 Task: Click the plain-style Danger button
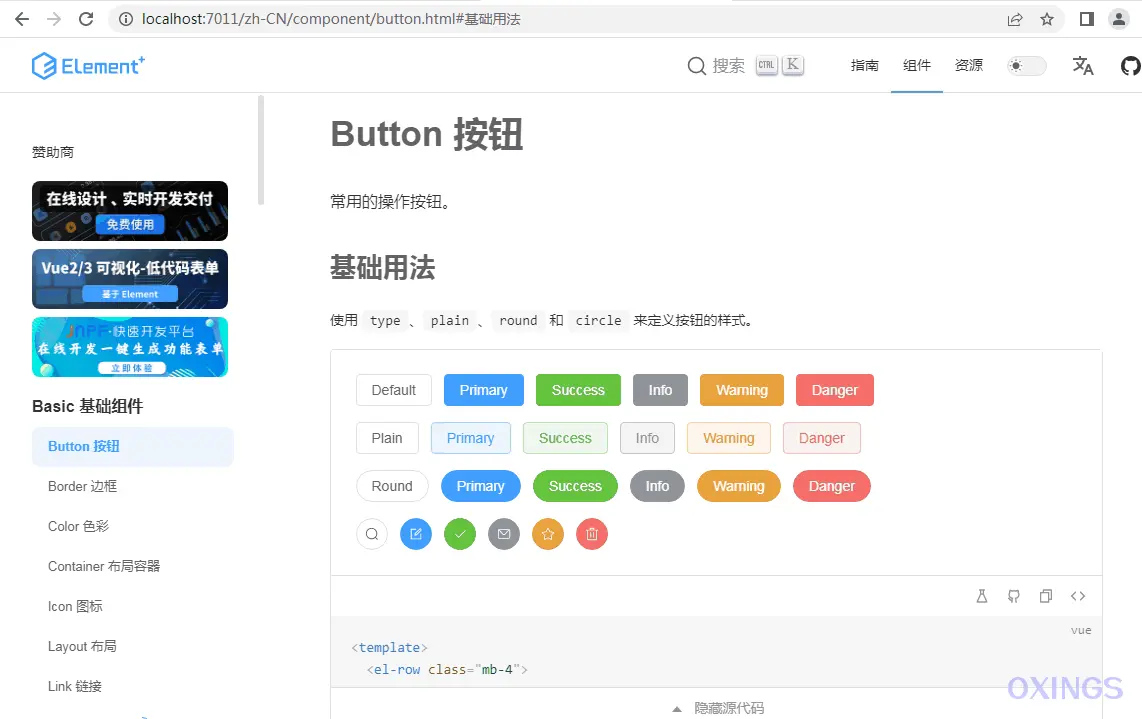[x=822, y=438]
